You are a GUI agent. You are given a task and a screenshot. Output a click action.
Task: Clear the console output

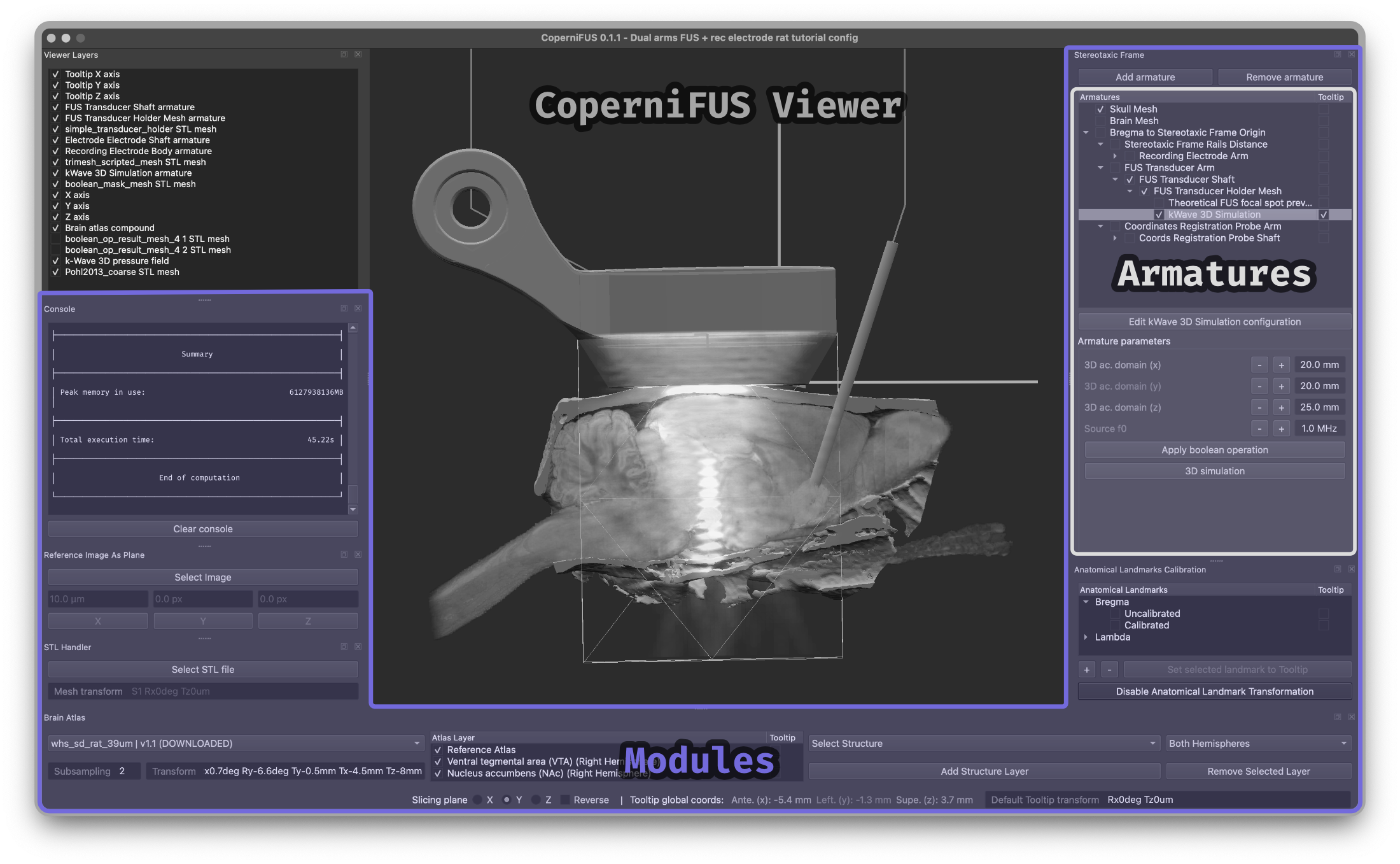coord(203,529)
